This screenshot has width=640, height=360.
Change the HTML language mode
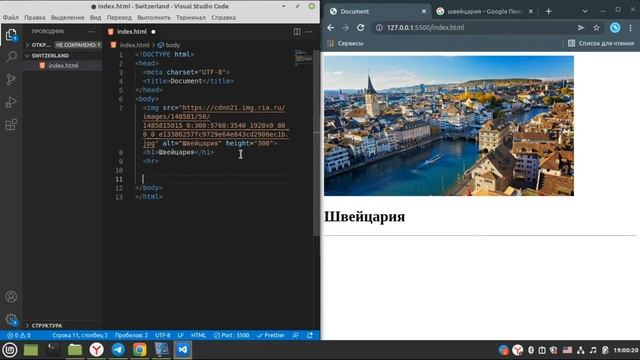click(198, 335)
